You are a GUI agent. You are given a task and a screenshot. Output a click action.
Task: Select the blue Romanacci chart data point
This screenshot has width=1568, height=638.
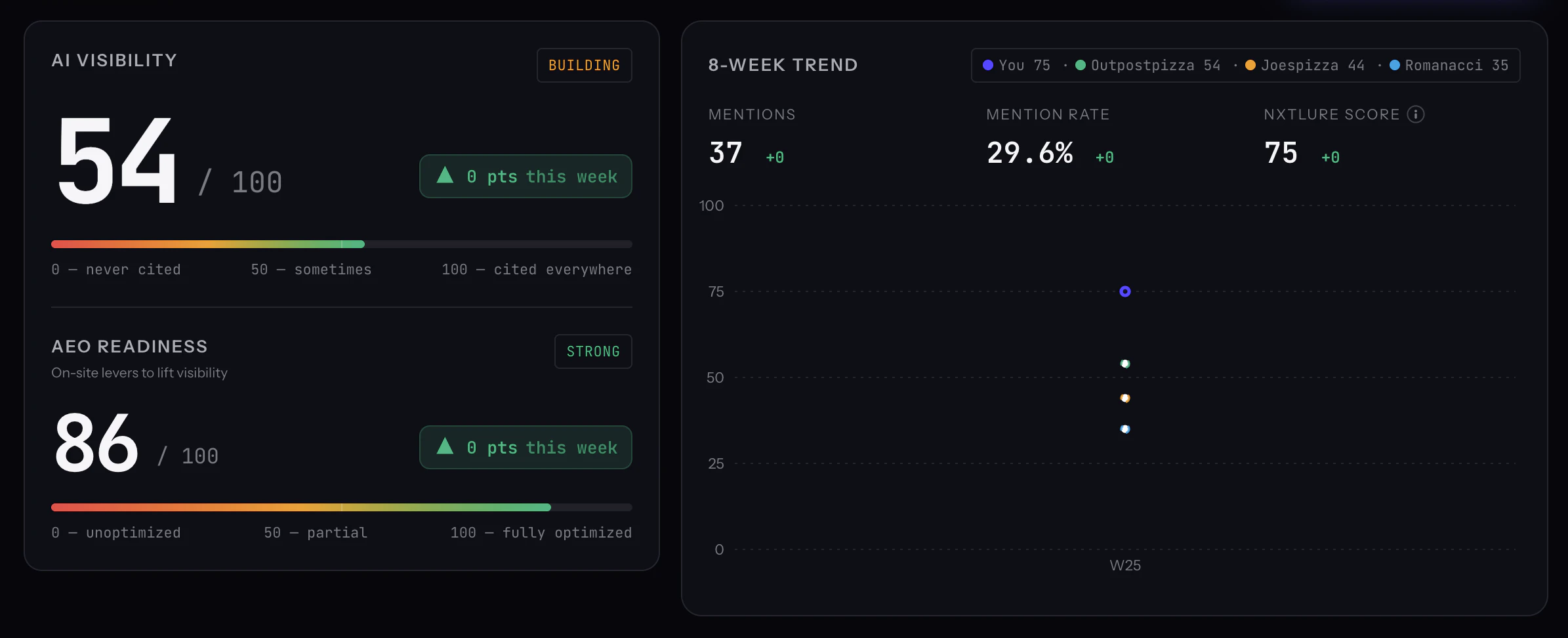click(1125, 429)
